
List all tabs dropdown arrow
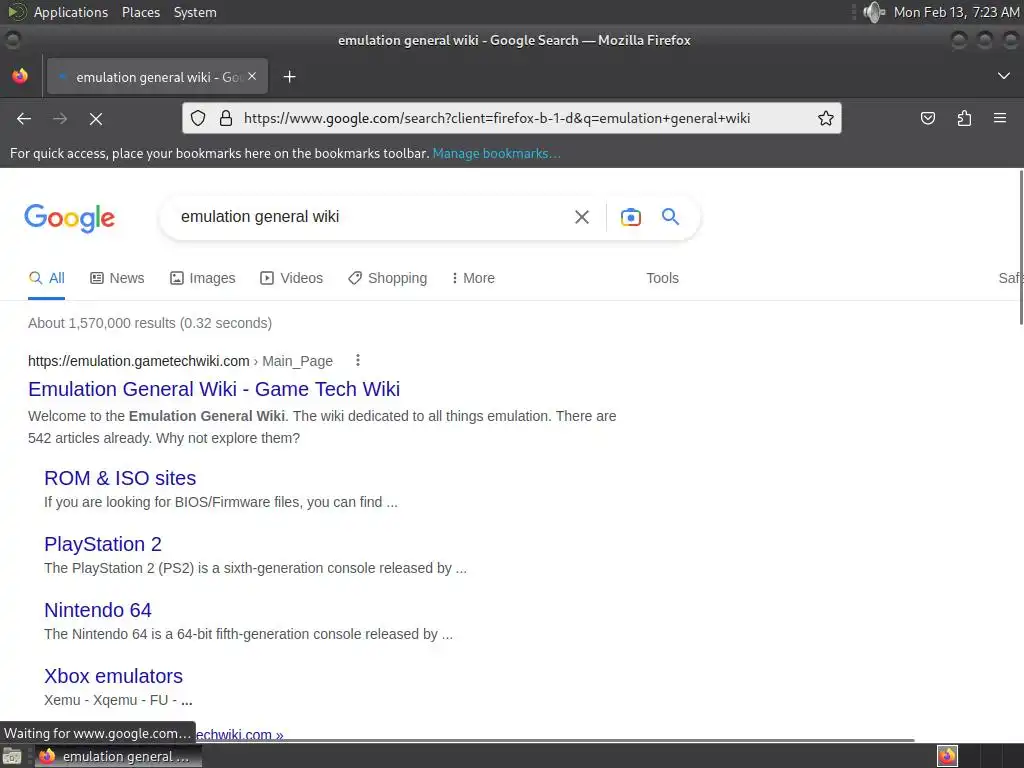tap(1004, 76)
